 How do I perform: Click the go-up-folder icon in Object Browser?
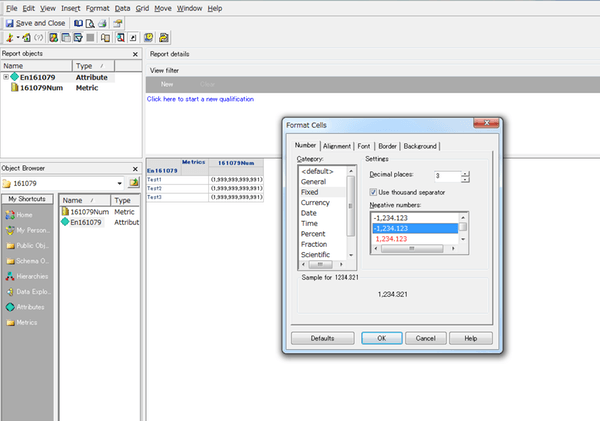(134, 183)
